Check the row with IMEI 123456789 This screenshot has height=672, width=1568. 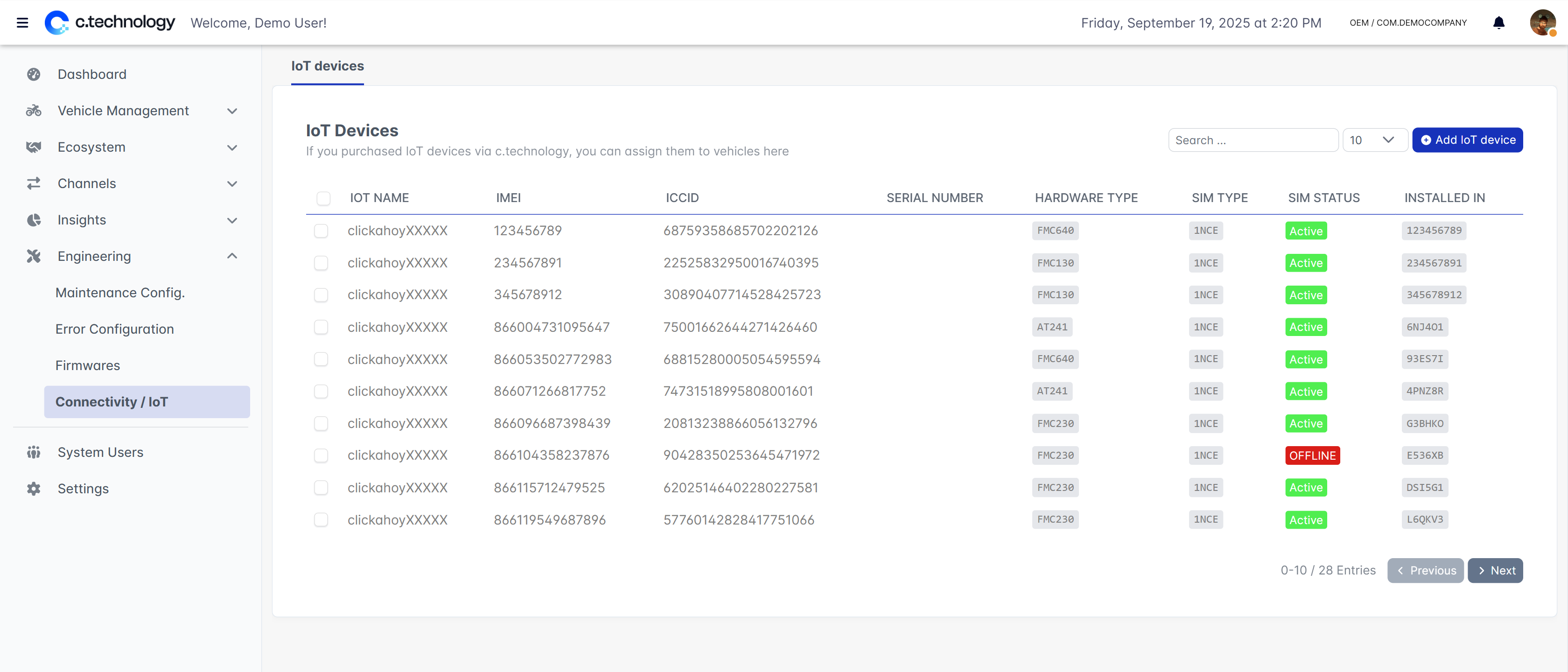click(x=321, y=231)
